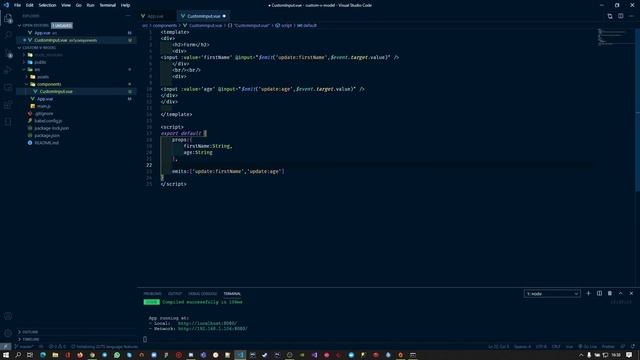Open the terminal selector dropdown '1: node'
The image size is (640, 360).
click(552, 293)
